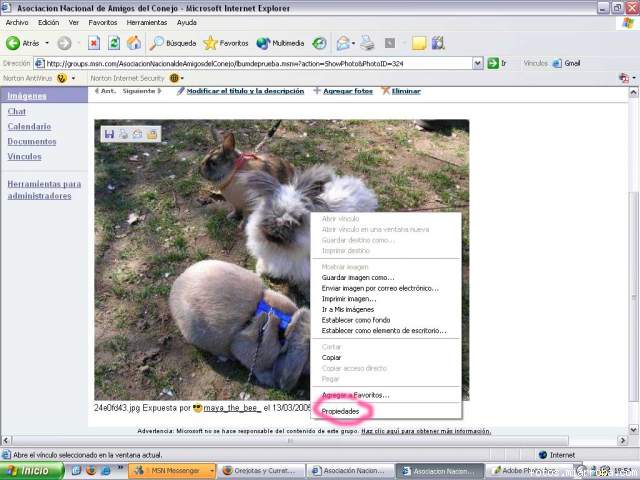This screenshot has height=480, width=640.
Task: Click Modificar el título y la descripción
Action: pyautogui.click(x=245, y=91)
